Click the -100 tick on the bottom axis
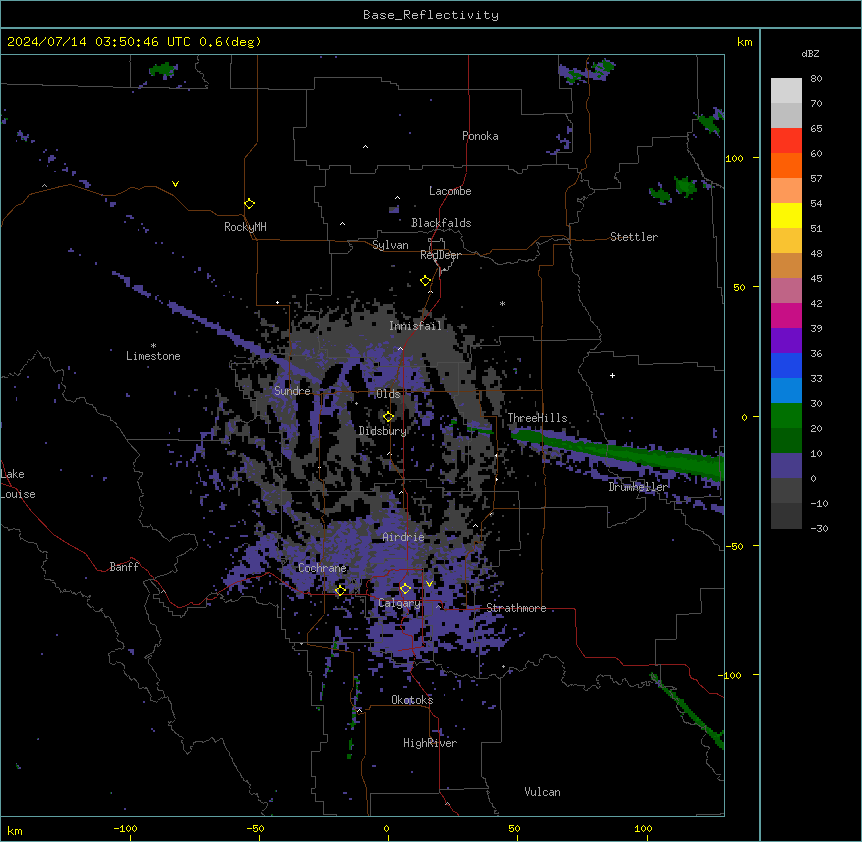Image resolution: width=862 pixels, height=842 pixels. [125, 828]
